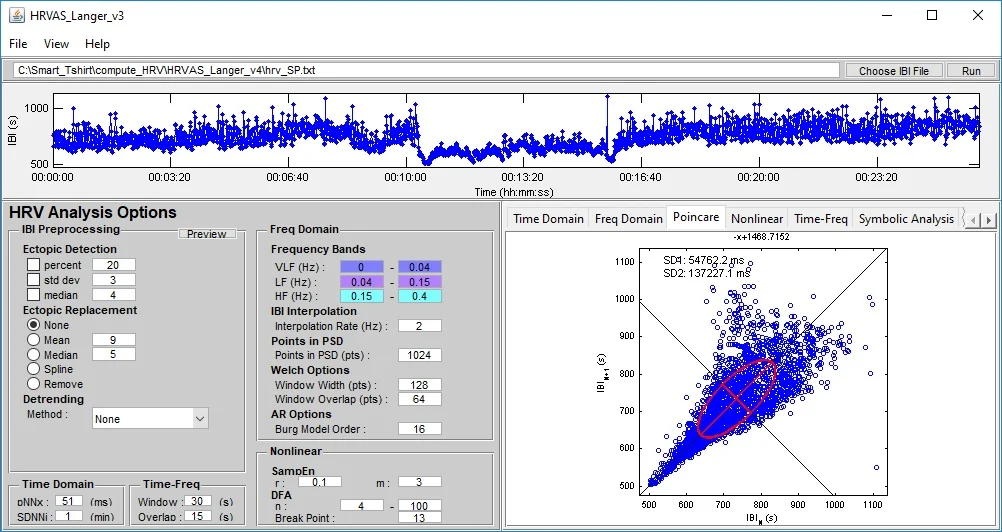This screenshot has width=1002, height=532.
Task: Click the Interpolation Rate field
Action: 419,326
